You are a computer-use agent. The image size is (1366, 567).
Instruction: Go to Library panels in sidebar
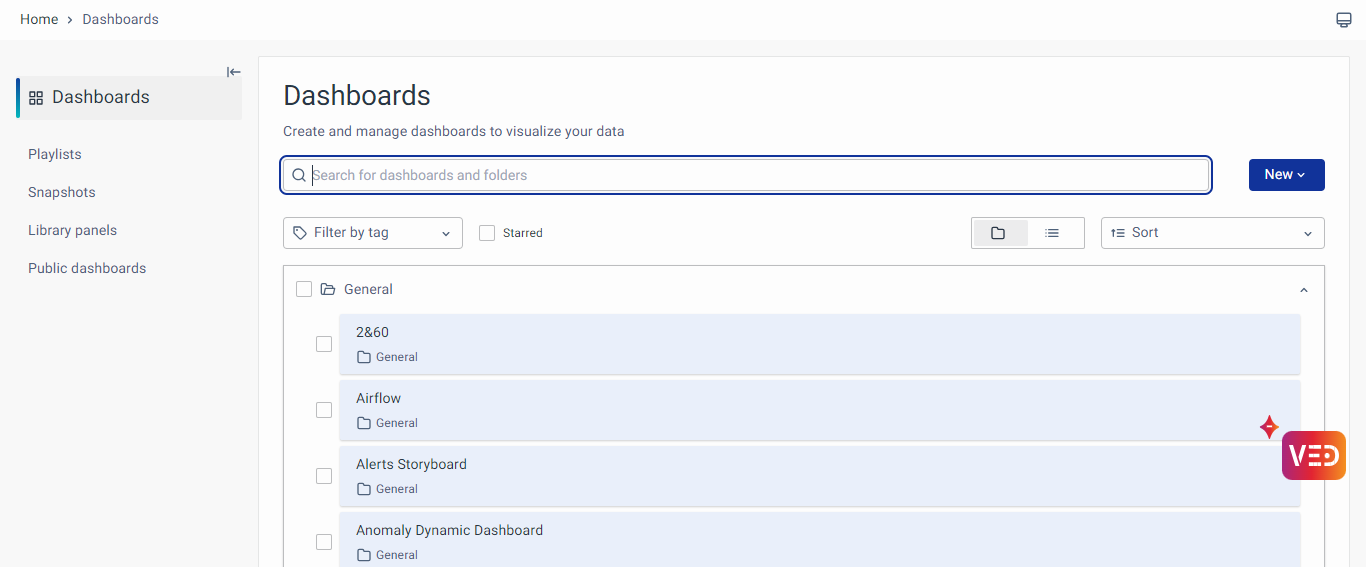point(72,230)
